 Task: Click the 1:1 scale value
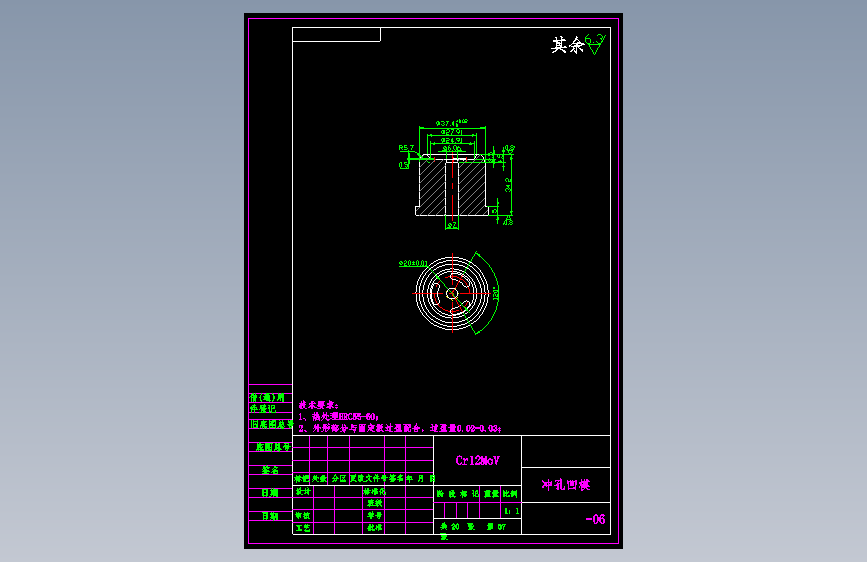[511, 512]
